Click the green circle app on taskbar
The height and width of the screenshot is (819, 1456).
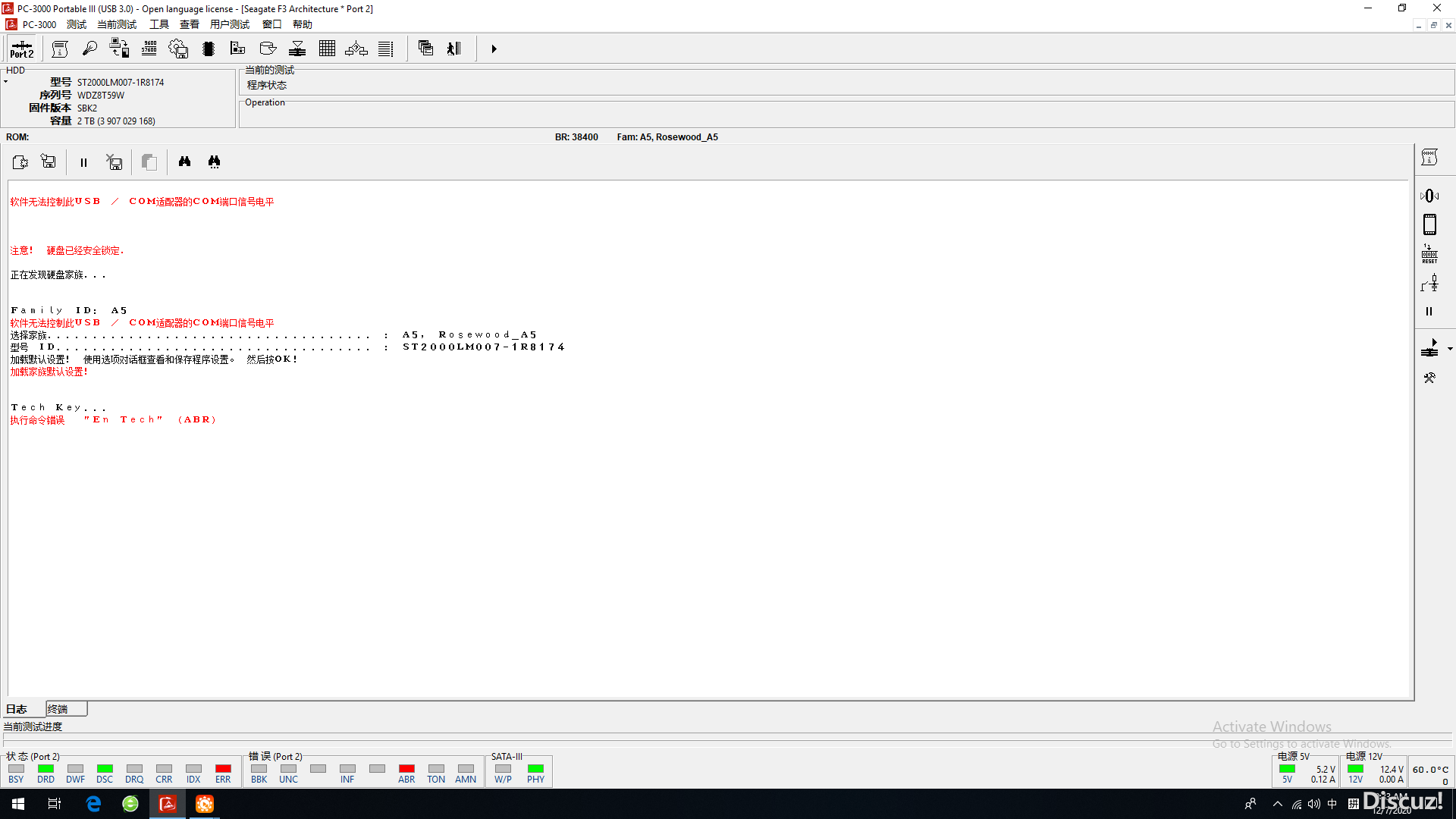[x=130, y=804]
